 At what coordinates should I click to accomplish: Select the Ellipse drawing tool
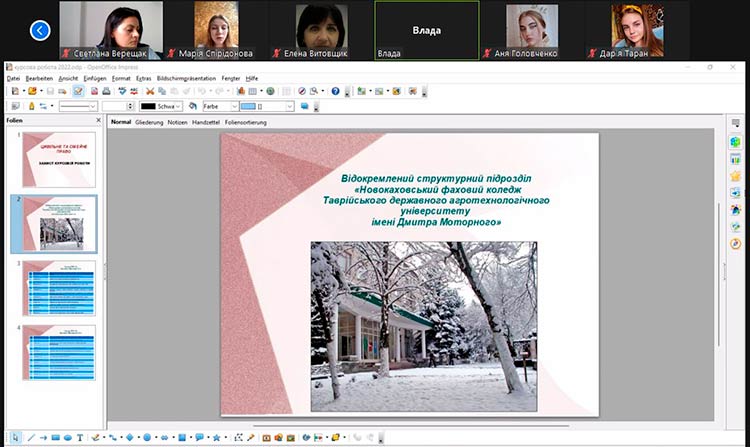(67, 437)
